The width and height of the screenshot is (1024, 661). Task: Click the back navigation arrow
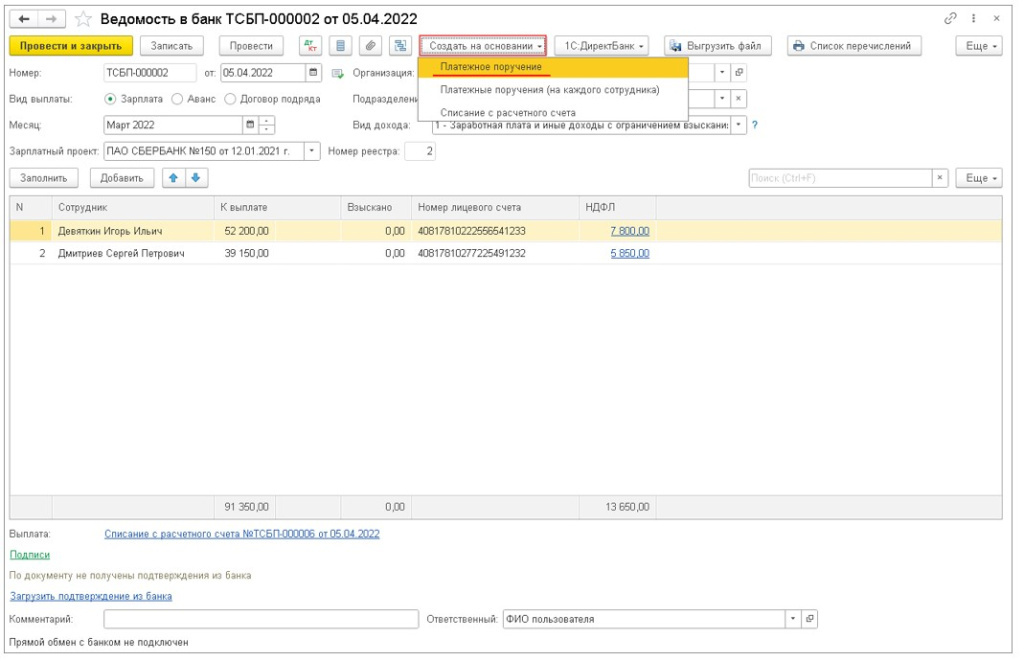click(24, 19)
